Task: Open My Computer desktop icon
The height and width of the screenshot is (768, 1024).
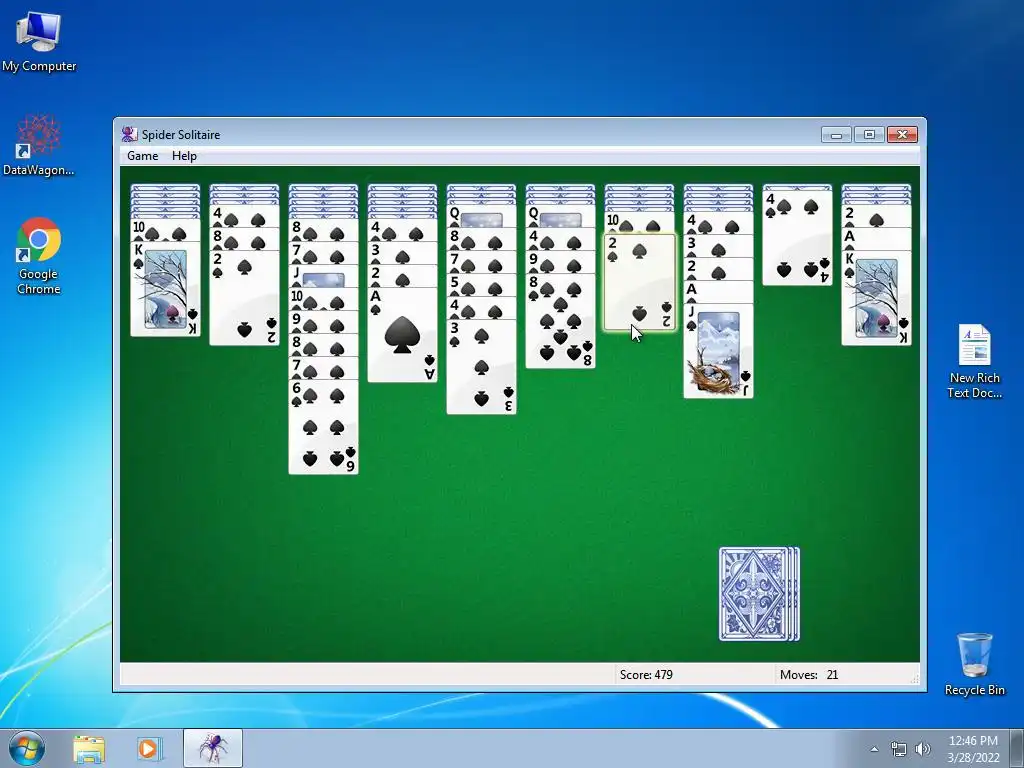Action: point(39,41)
